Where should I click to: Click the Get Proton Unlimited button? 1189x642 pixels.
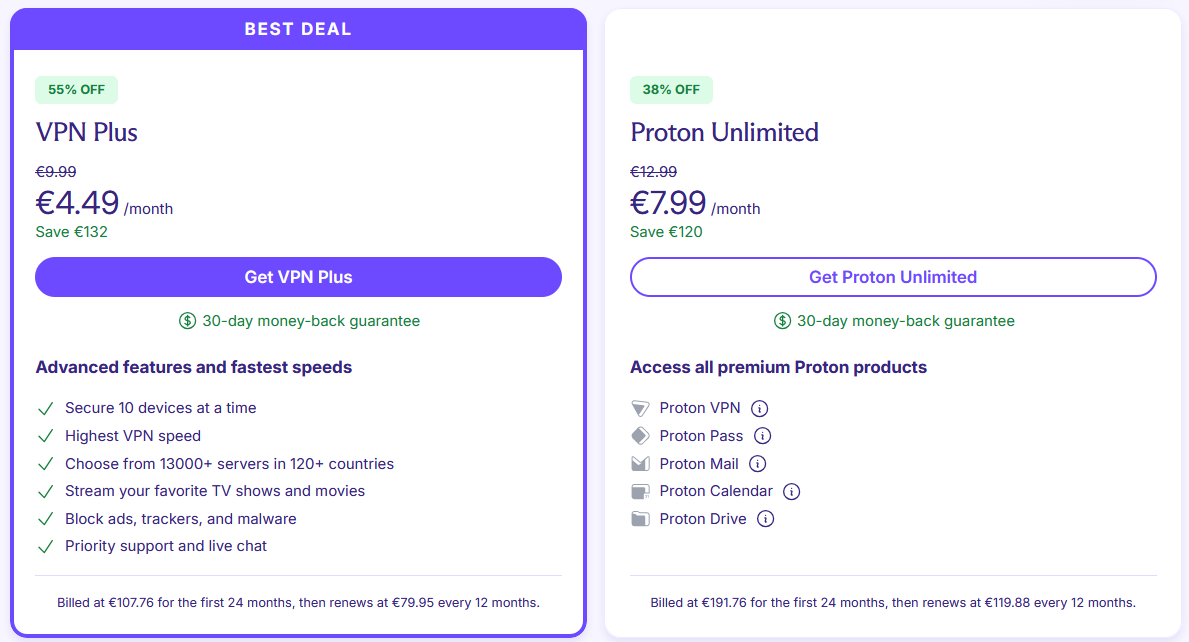coord(893,277)
